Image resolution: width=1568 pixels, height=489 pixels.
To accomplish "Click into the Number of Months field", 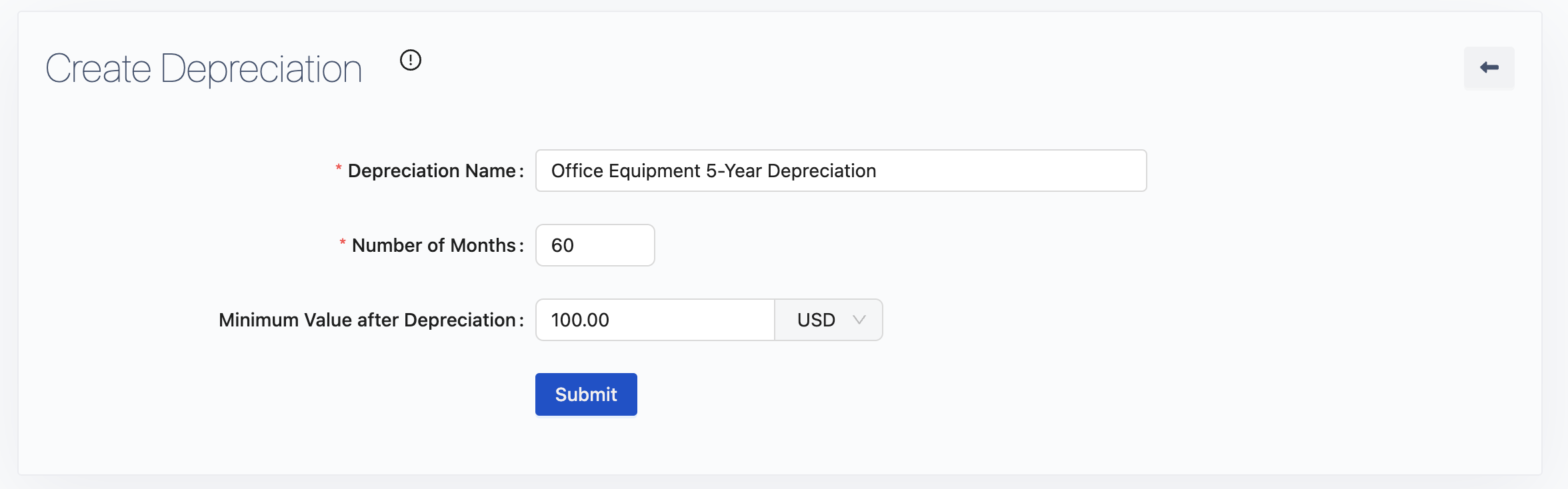I will [595, 245].
